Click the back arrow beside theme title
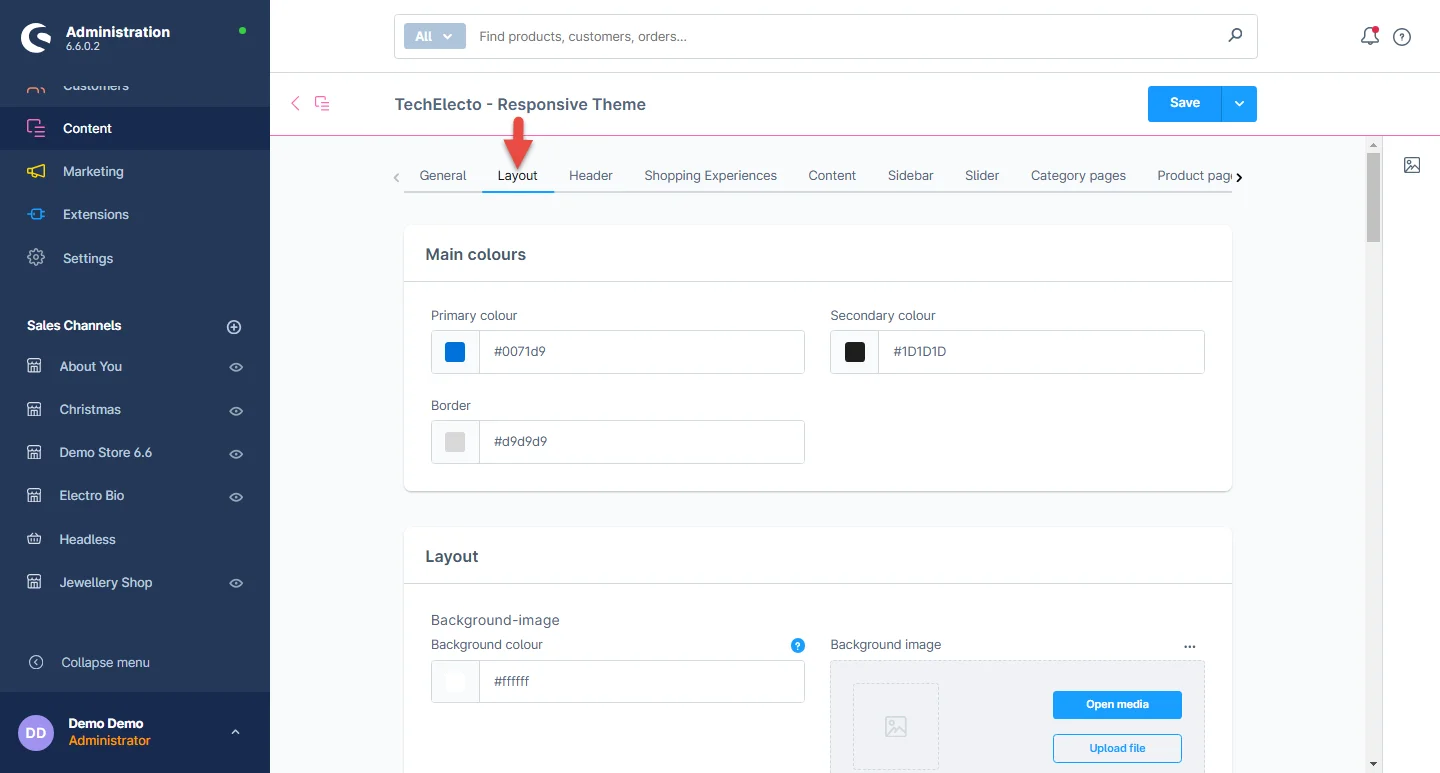 click(295, 103)
